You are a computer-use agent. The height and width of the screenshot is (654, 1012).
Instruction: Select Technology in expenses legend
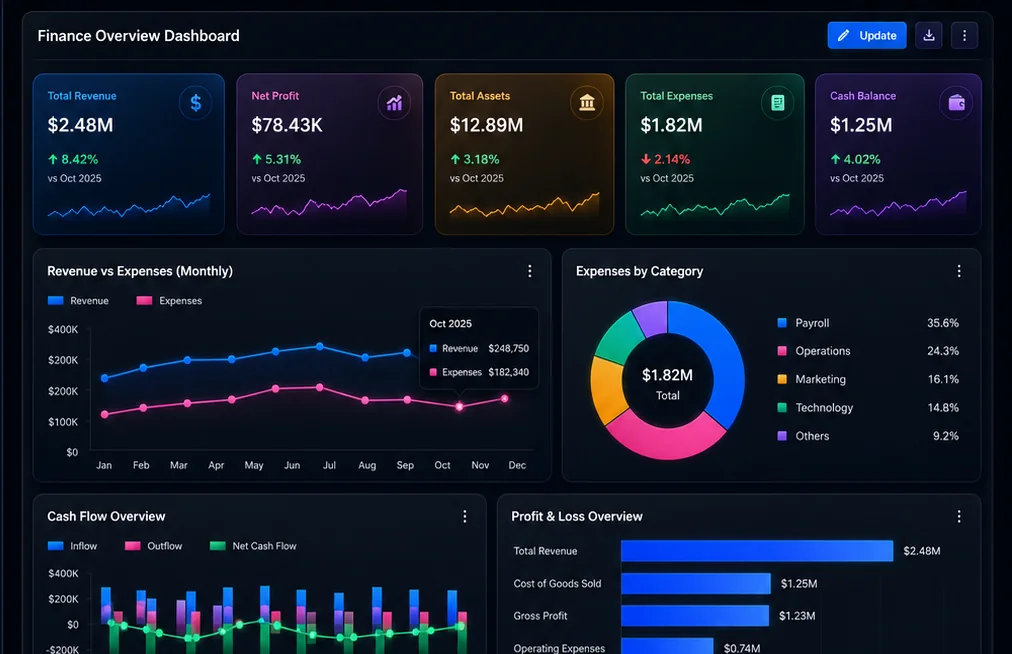click(x=815, y=408)
